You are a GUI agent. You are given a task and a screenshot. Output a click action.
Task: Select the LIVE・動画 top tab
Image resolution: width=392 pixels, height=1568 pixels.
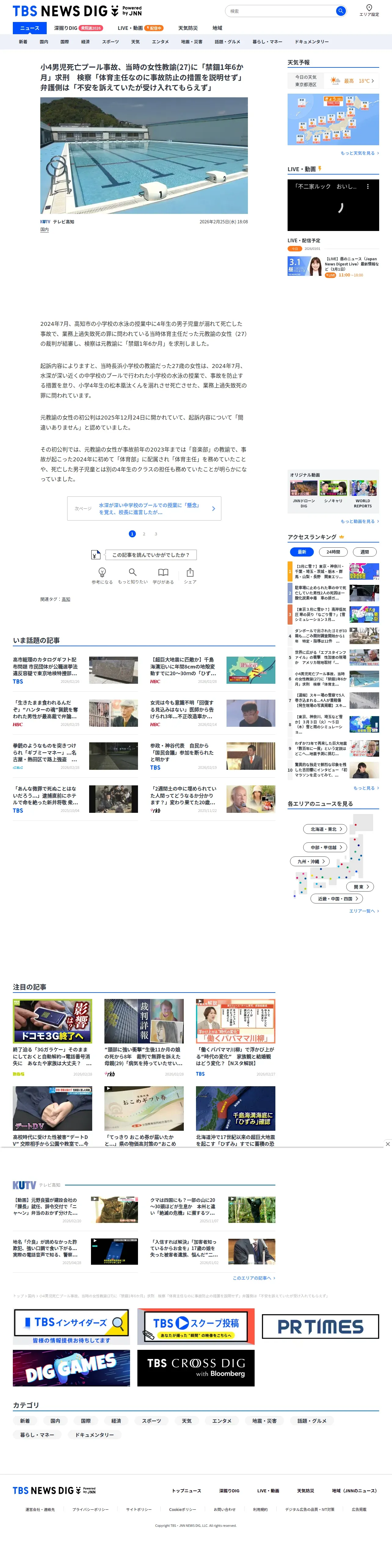[x=140, y=28]
